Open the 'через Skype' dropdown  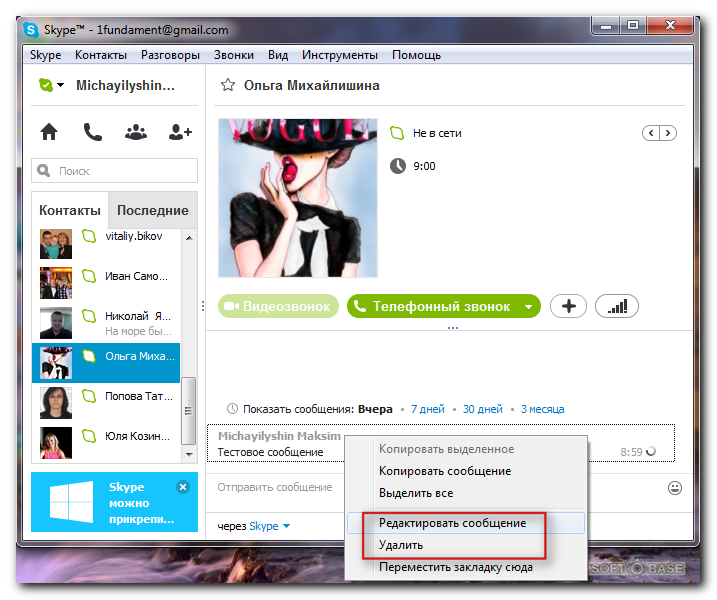285,526
